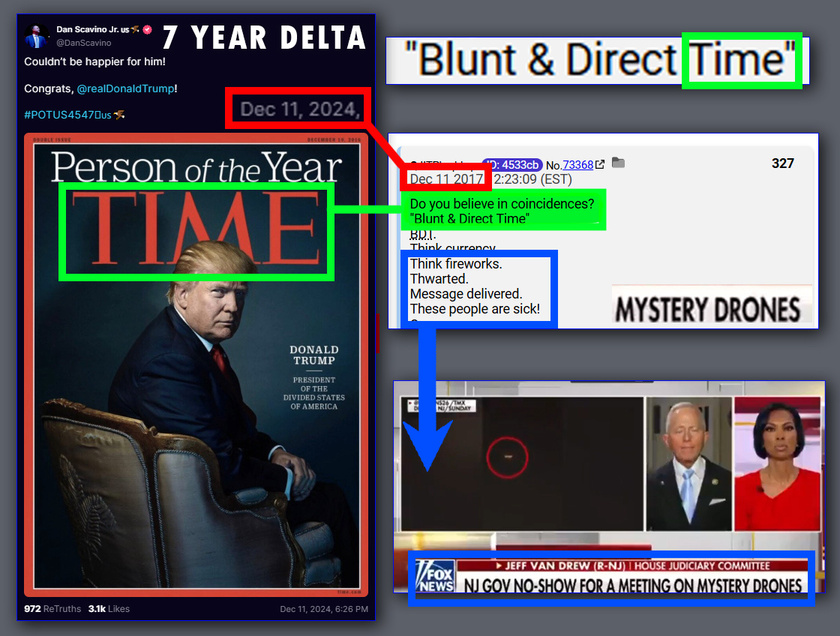Click the "Thwarted." line
The image size is (840, 636).
439,279
